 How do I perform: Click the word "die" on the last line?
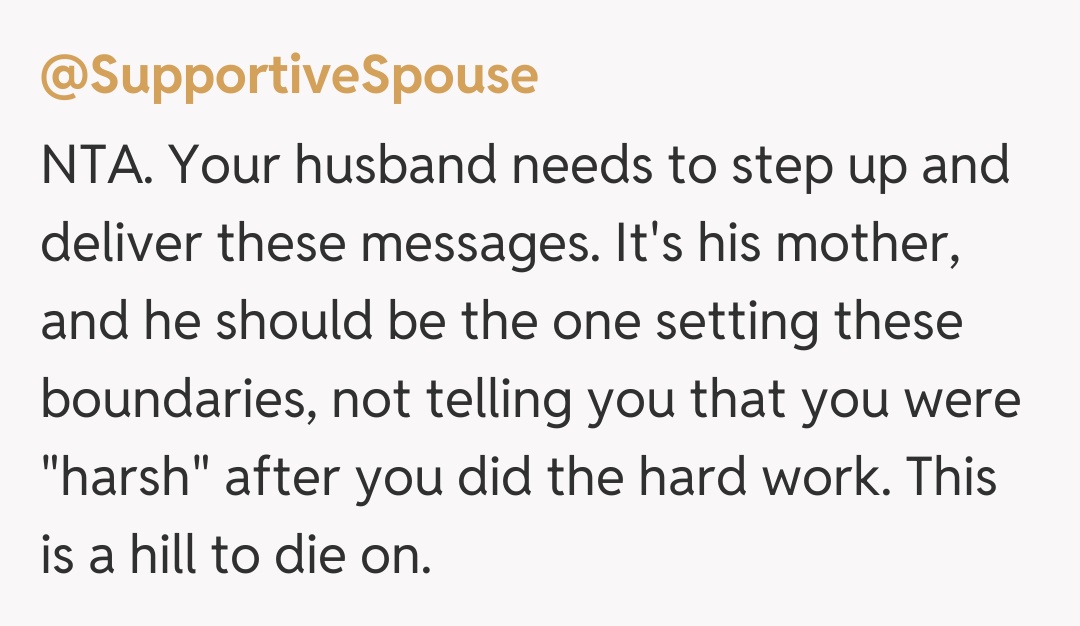click(310, 556)
